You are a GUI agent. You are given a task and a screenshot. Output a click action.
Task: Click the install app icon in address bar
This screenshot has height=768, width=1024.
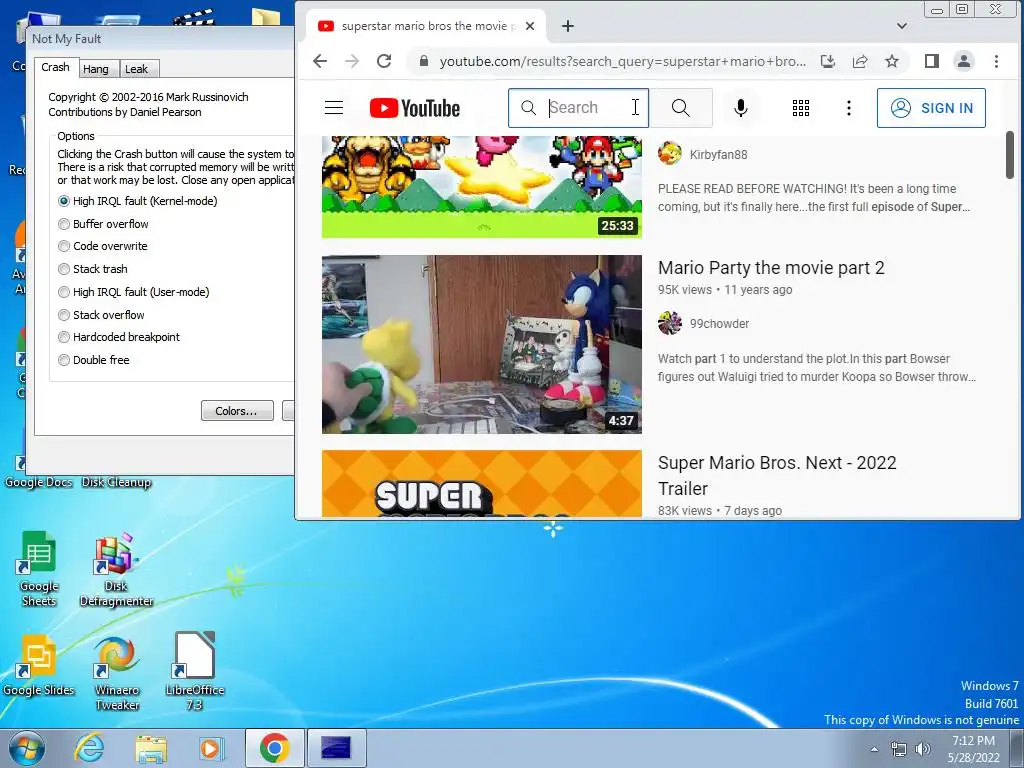(828, 61)
